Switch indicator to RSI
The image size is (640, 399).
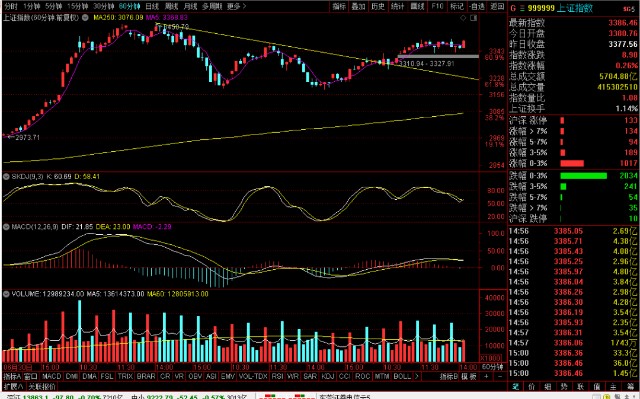pos(278,376)
